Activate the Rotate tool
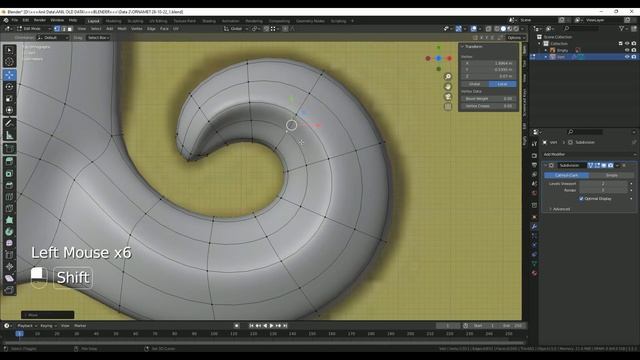The image size is (640, 360). [9, 87]
